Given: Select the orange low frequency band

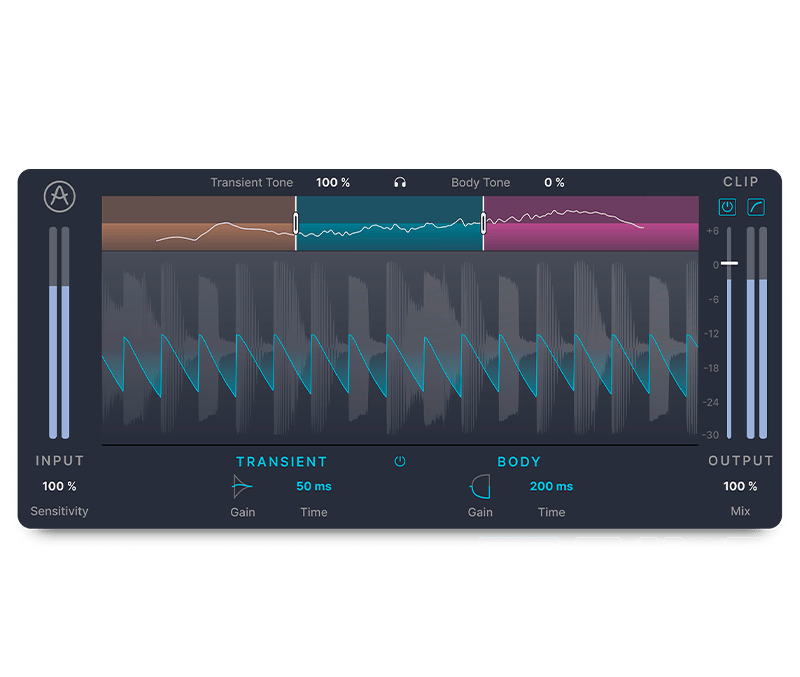Looking at the screenshot, I should click(198, 223).
